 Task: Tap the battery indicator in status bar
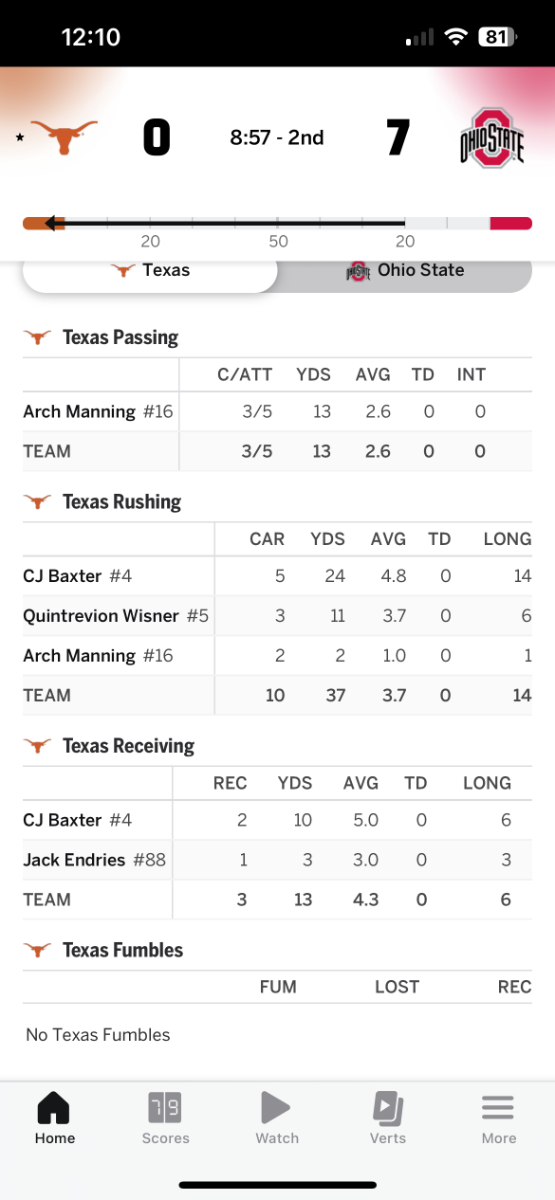(x=498, y=37)
